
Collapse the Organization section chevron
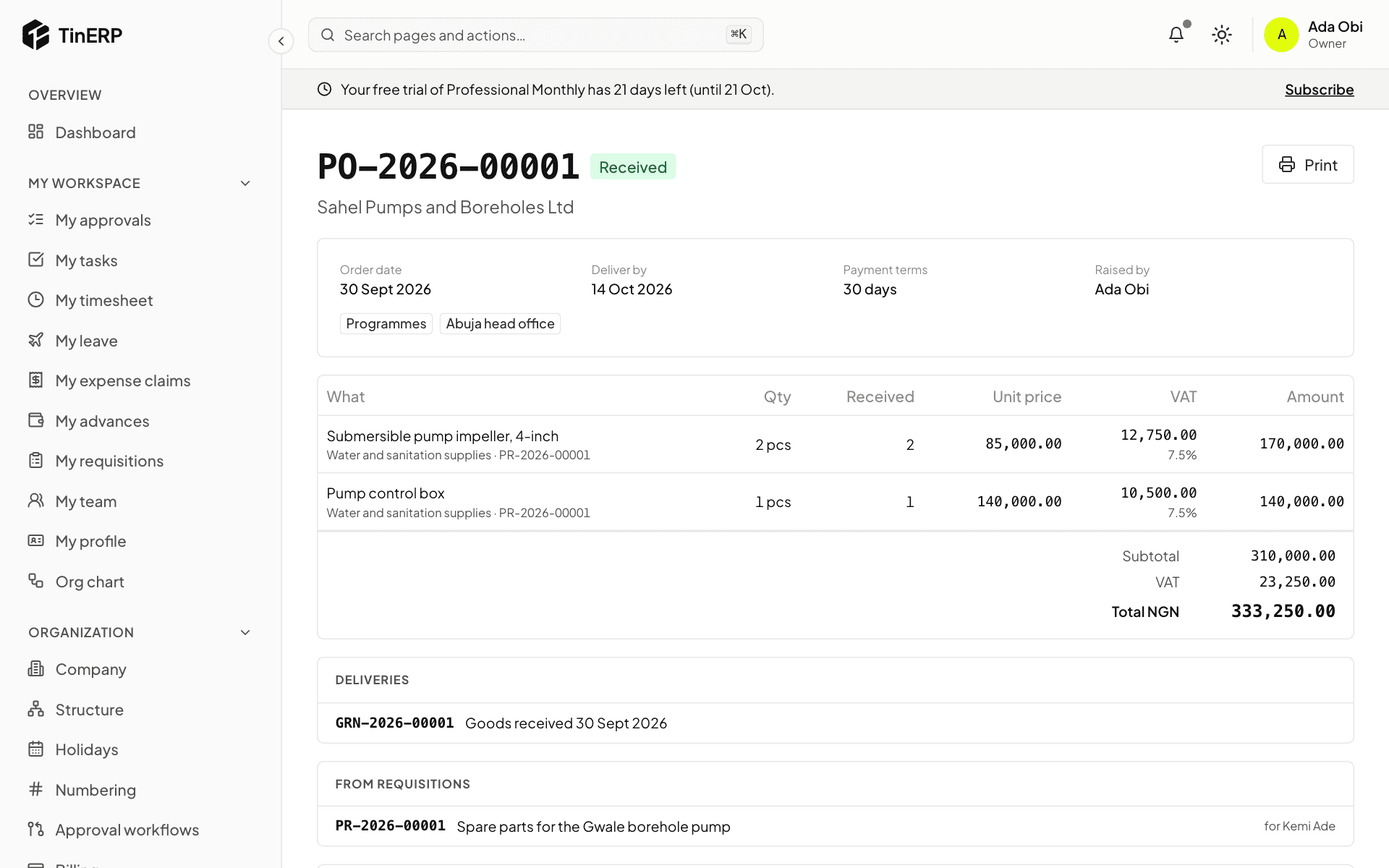tap(245, 632)
